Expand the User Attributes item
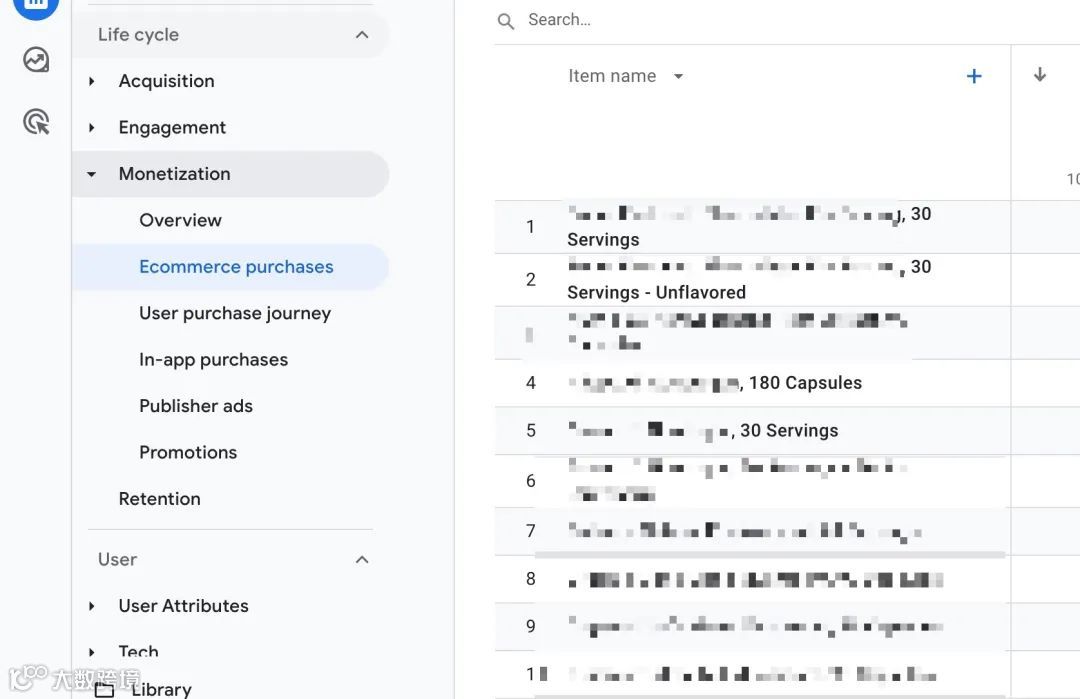Viewport: 1080px width, 699px height. coord(92,606)
